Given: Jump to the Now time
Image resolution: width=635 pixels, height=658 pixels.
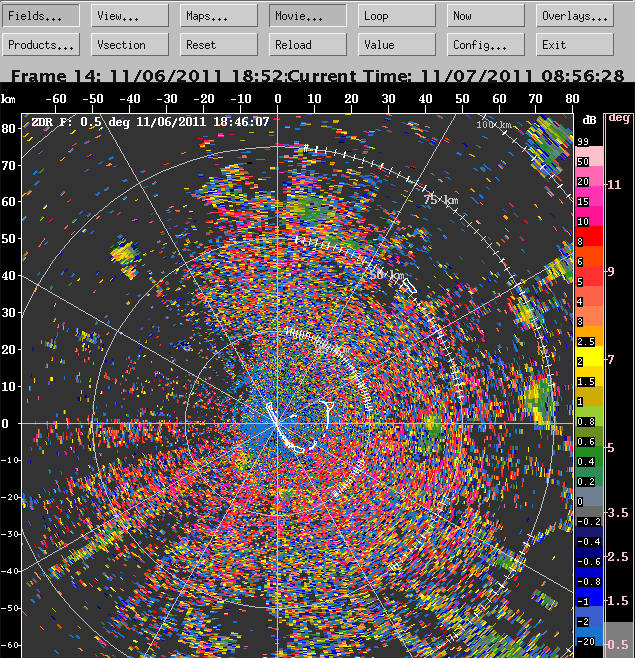Looking at the screenshot, I should point(486,16).
